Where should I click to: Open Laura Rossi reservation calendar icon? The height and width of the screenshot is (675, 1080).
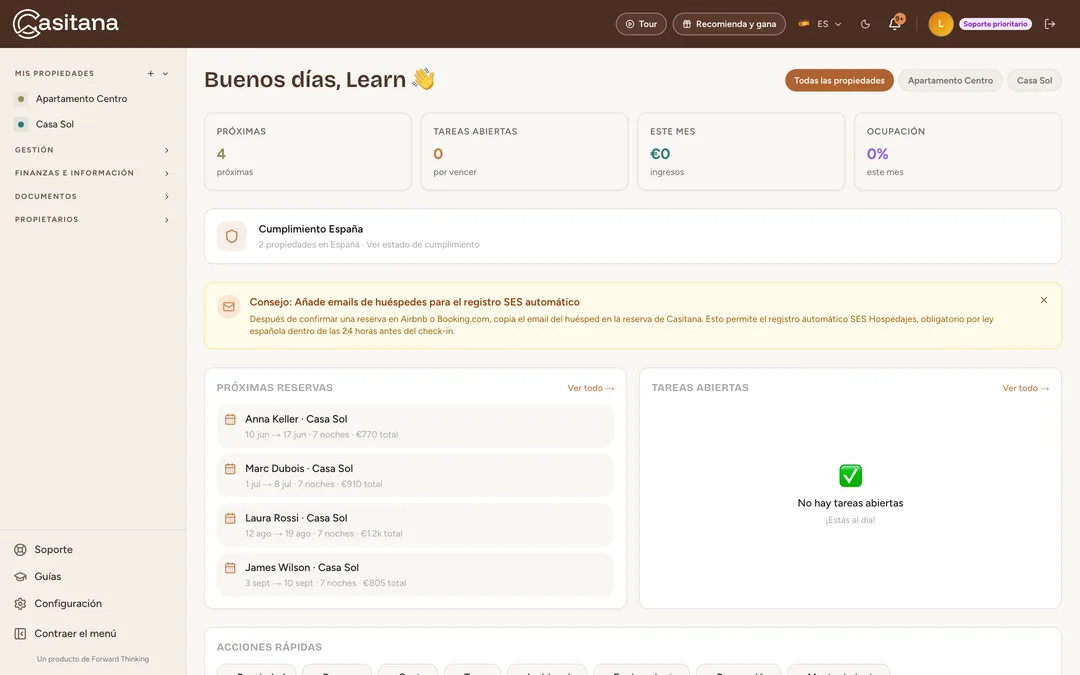point(230,519)
